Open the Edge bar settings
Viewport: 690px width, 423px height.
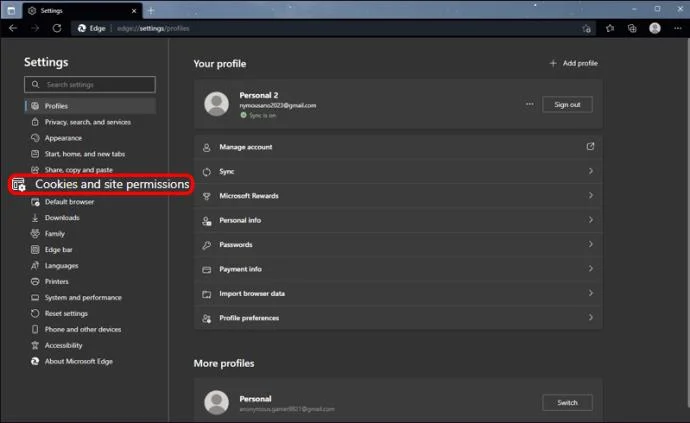pyautogui.click(x=58, y=250)
